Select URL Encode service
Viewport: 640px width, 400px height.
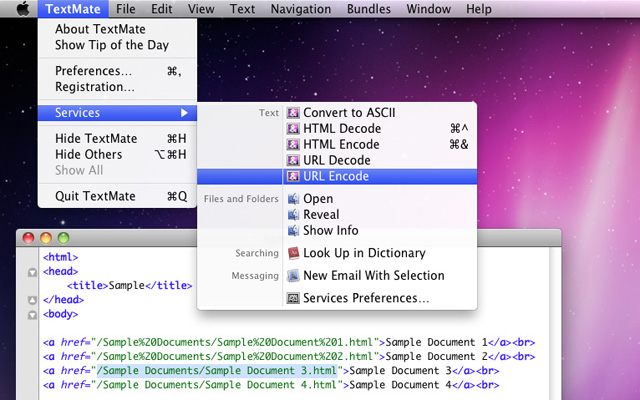pyautogui.click(x=337, y=176)
